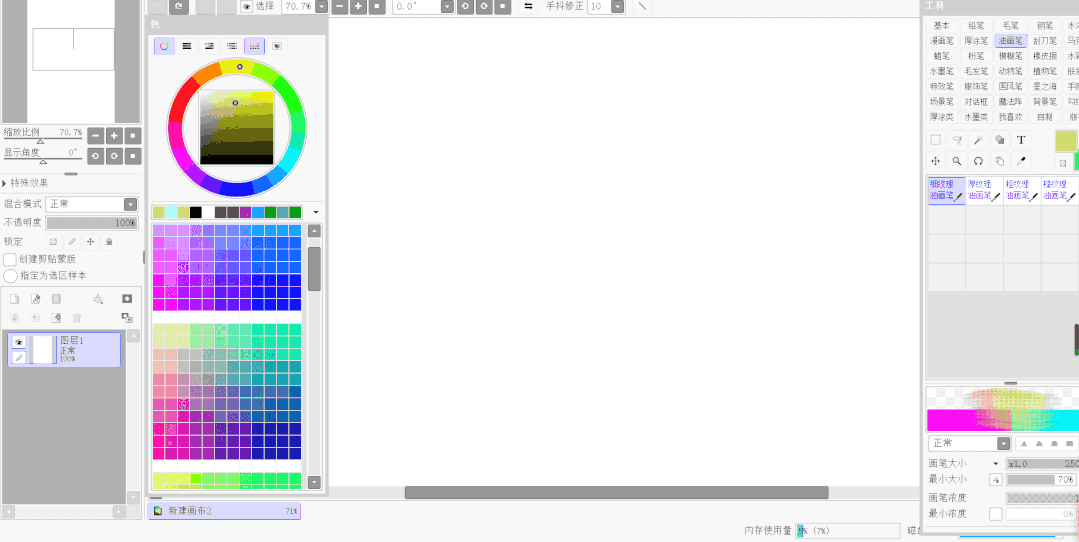The height and width of the screenshot is (542, 1079).
Task: Click the apply-mask icon in layer panel
Action: (x=127, y=318)
